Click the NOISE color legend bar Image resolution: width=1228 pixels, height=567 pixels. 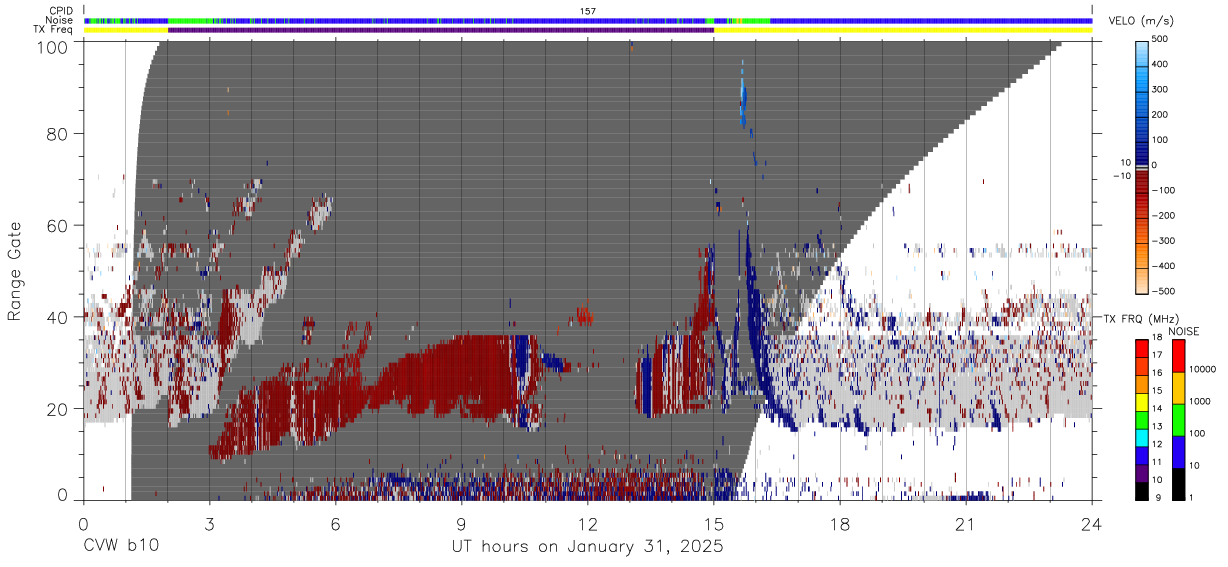(1177, 419)
